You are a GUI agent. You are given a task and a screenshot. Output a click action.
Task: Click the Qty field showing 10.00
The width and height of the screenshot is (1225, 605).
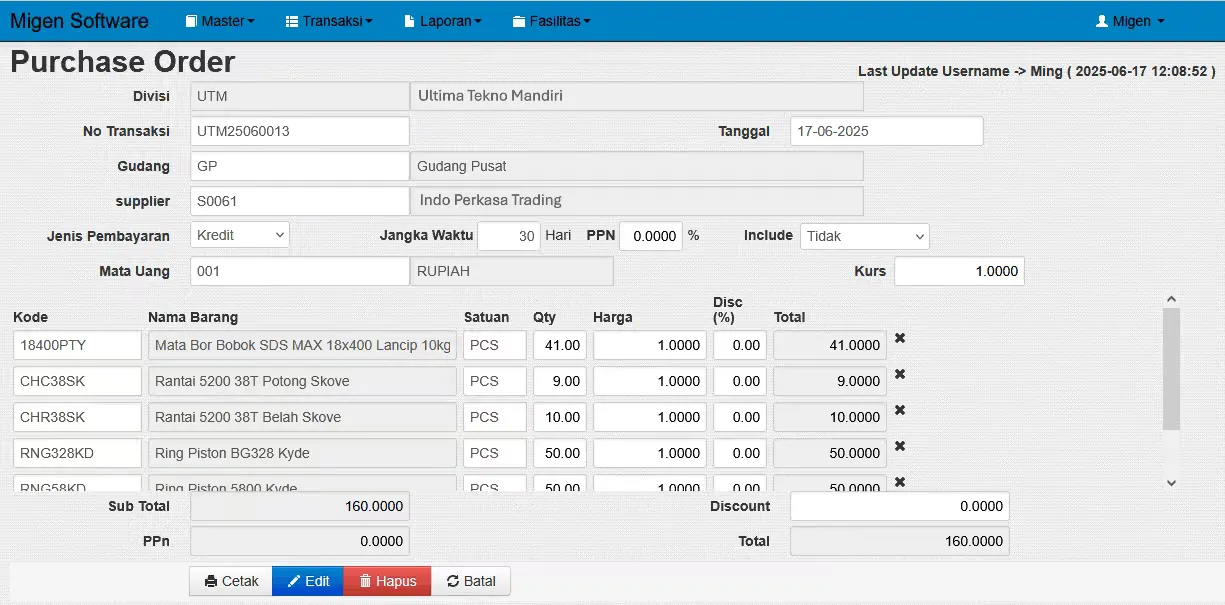(560, 417)
